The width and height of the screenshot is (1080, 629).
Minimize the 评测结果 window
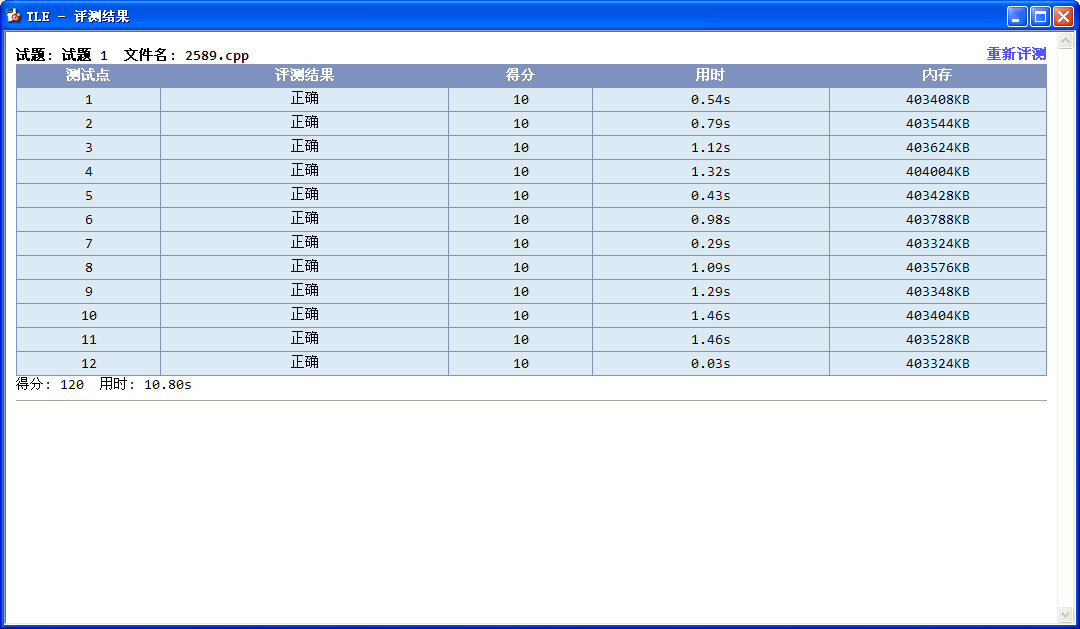(x=1017, y=16)
